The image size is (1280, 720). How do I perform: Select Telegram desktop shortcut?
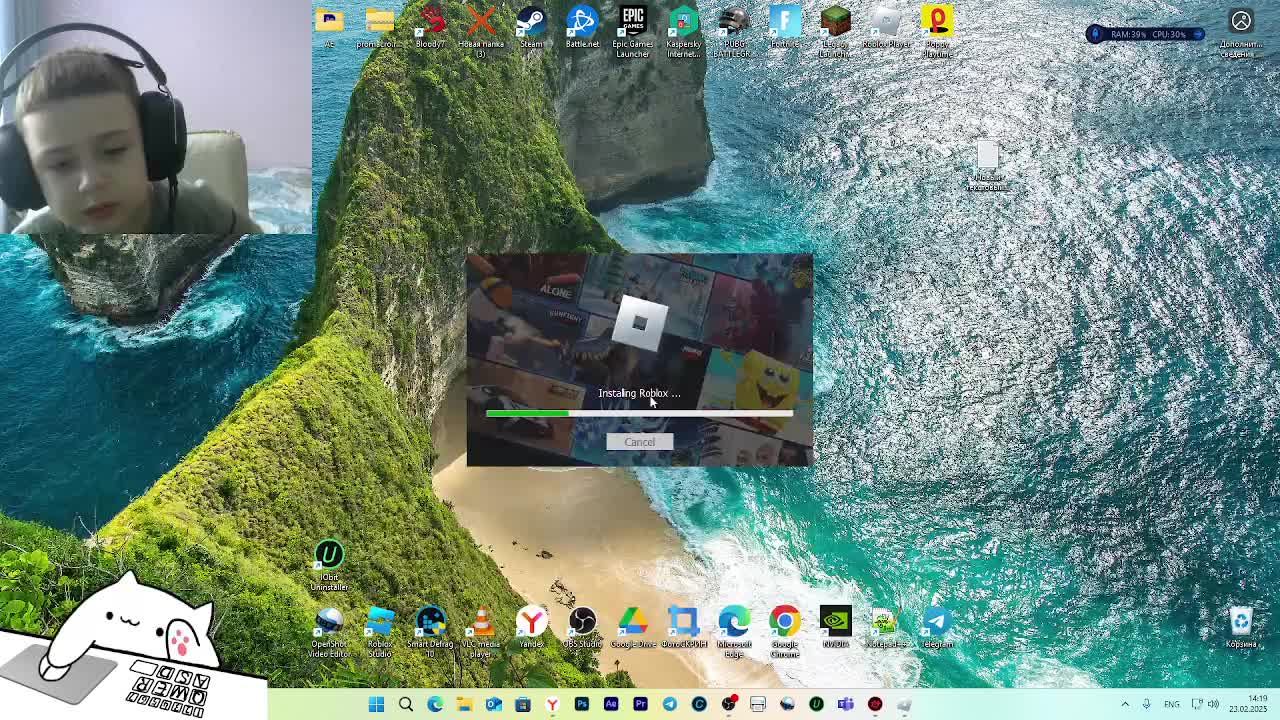[937, 628]
